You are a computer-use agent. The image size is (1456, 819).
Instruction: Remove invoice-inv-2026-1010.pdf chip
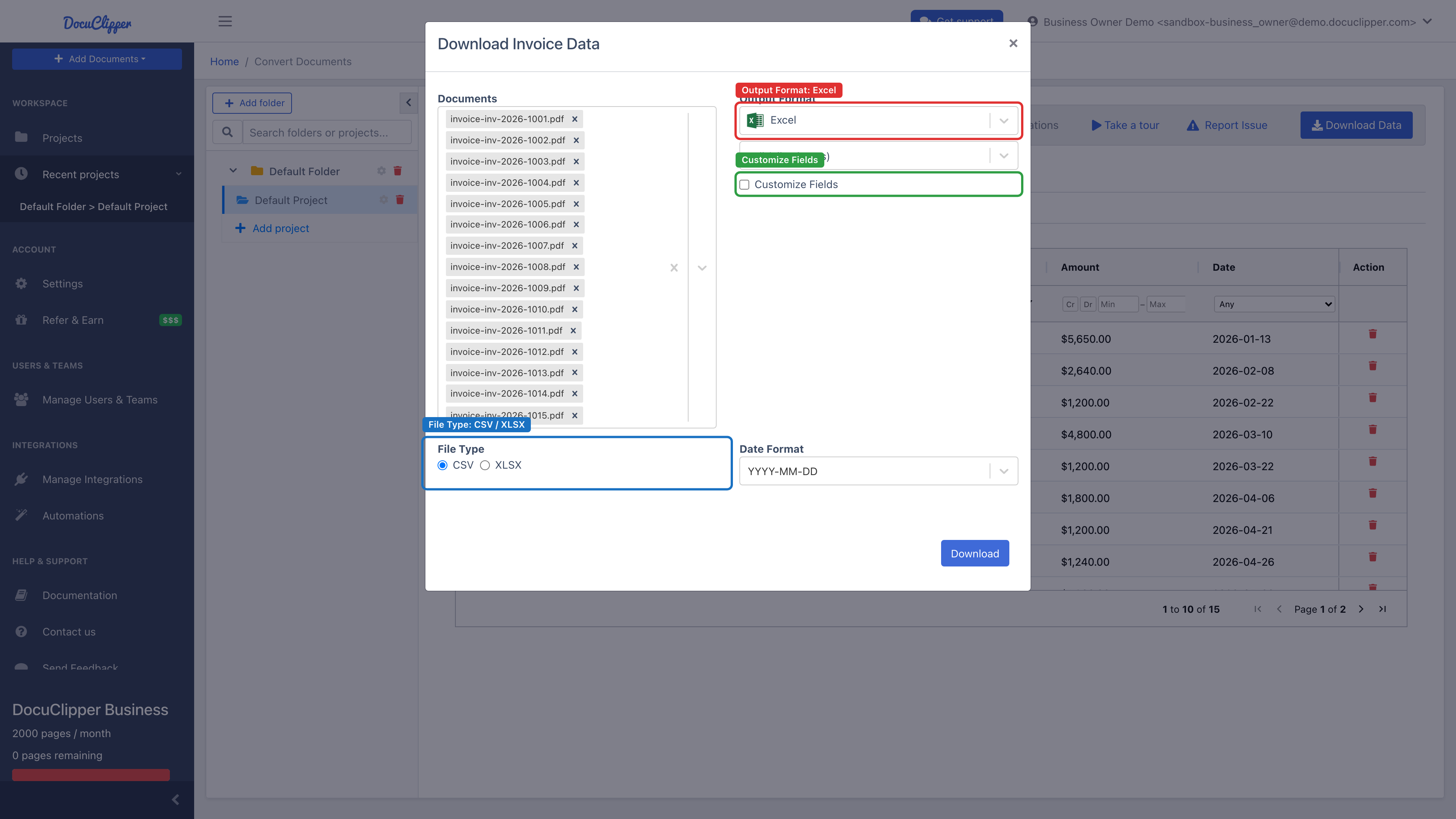pos(574,309)
